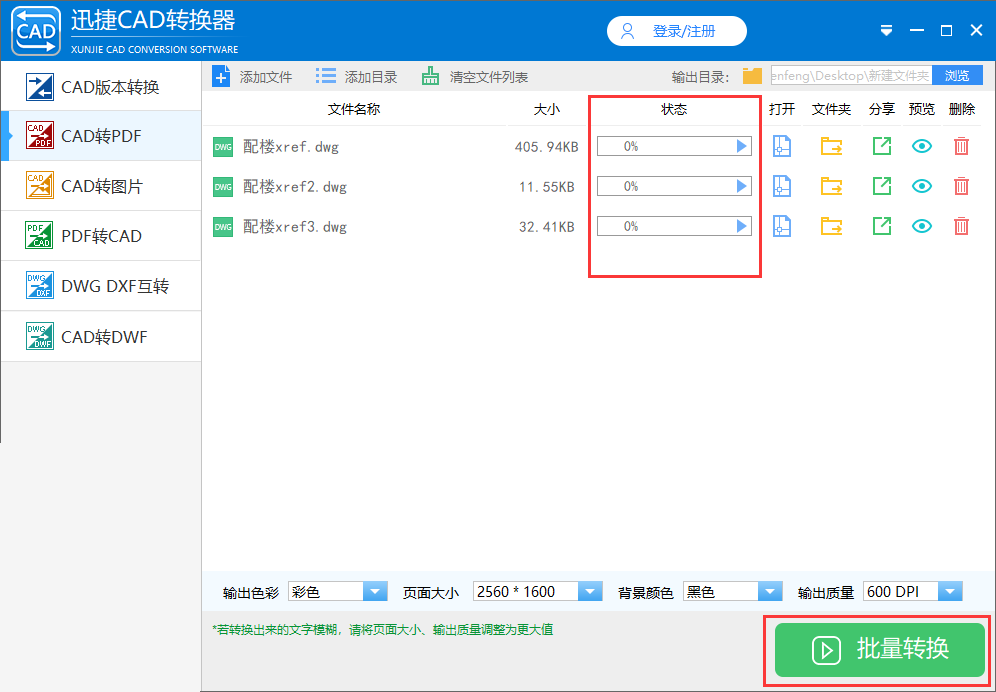This screenshot has height=692, width=996.
Task: Switch to CAD转图片 tab
Action: click(101, 186)
